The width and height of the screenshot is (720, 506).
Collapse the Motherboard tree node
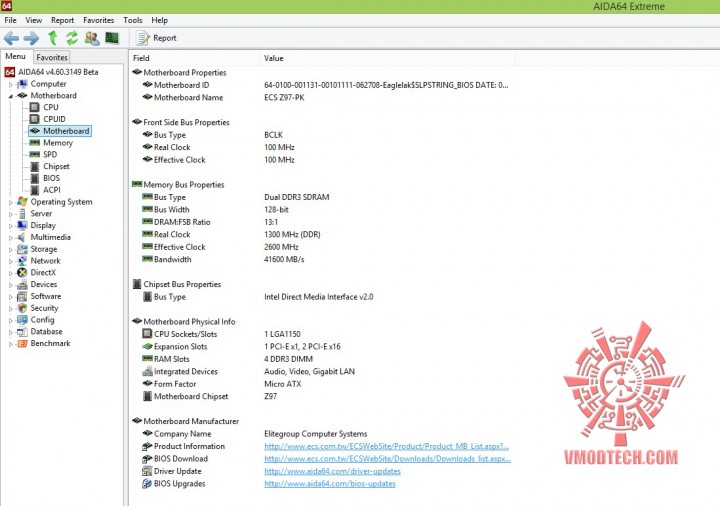pyautogui.click(x=11, y=96)
